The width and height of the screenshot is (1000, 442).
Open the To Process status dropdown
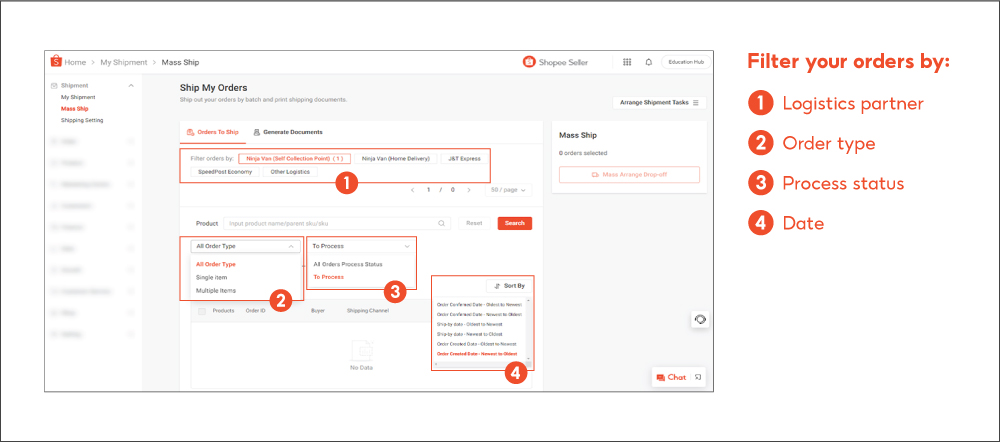point(361,246)
